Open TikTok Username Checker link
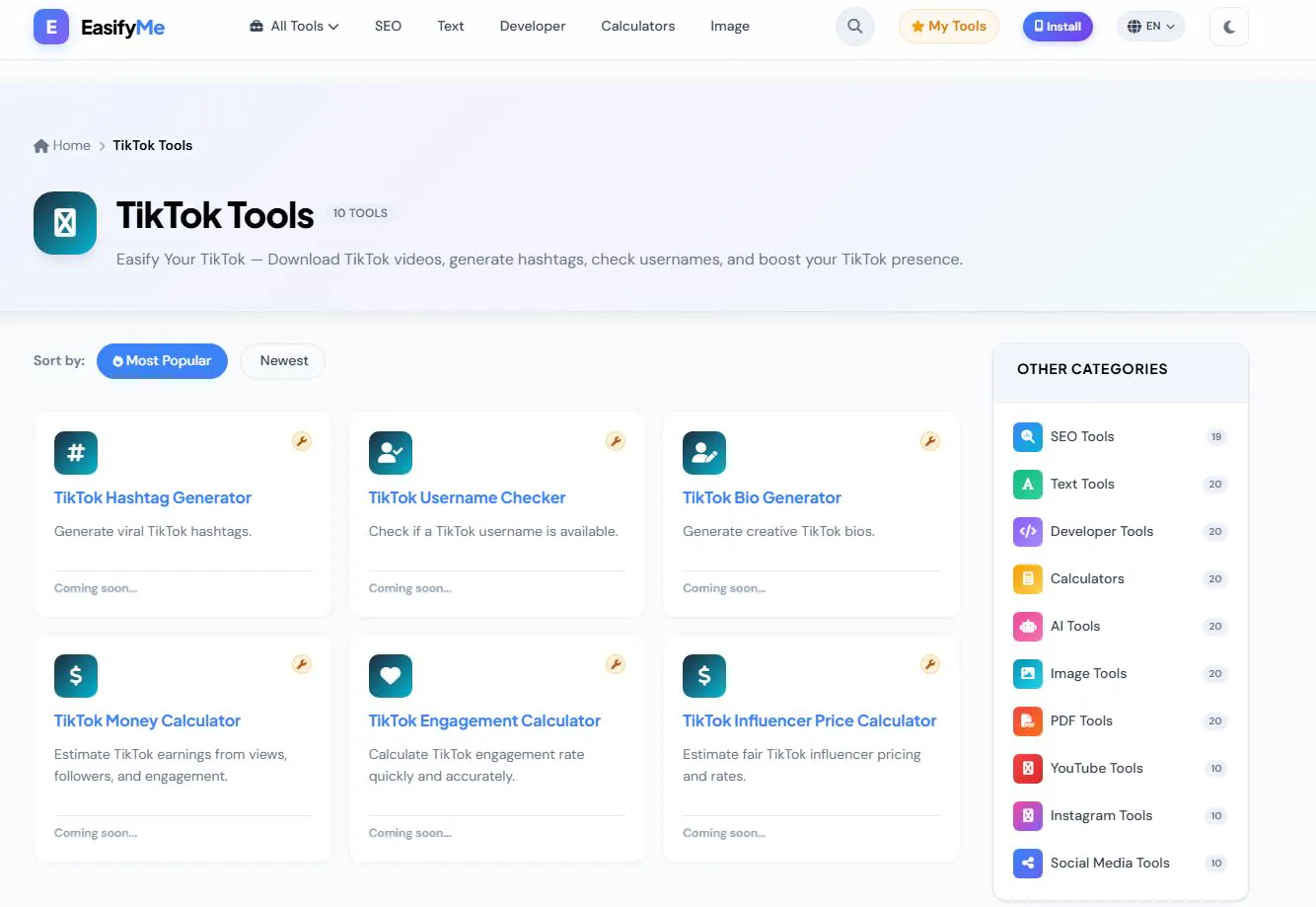Viewport: 1316px width, 907px height. 468,498
